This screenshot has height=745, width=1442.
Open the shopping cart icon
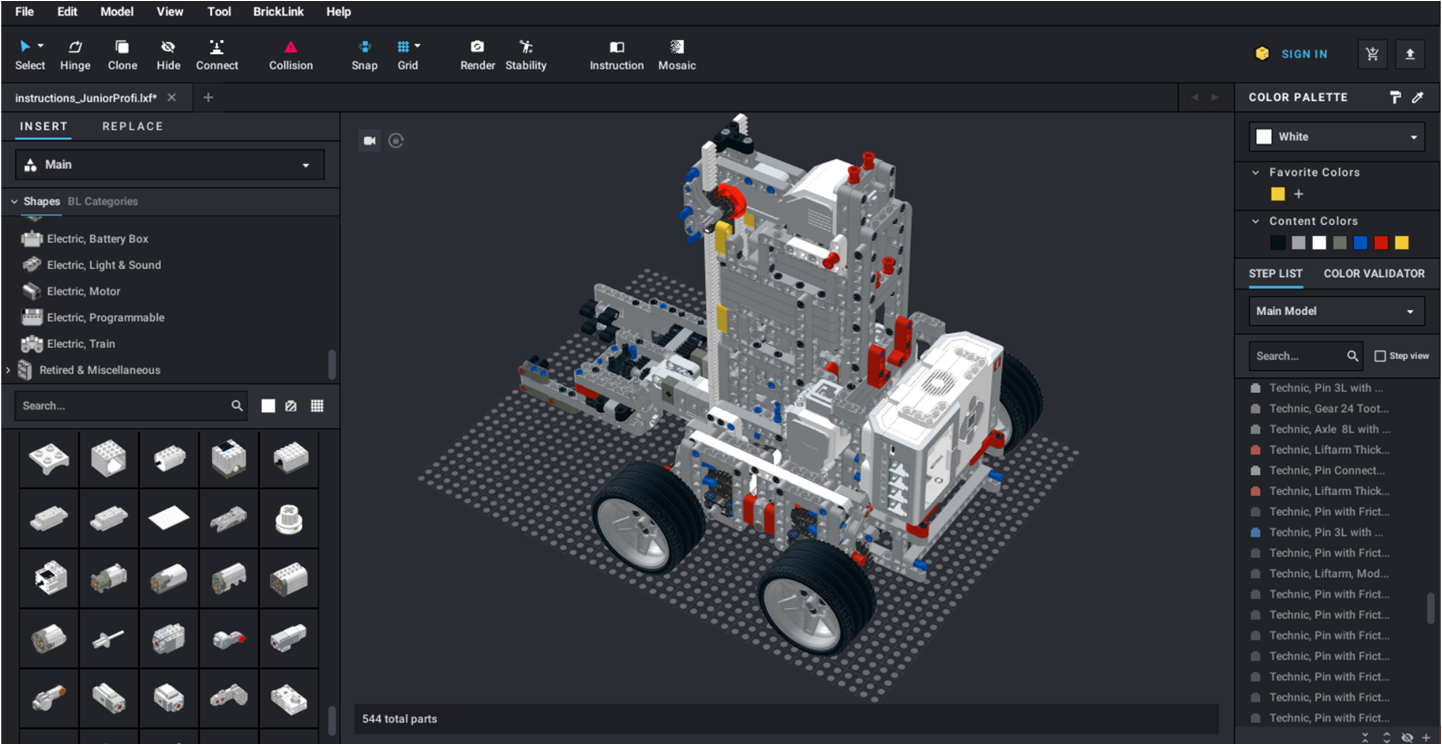click(1372, 54)
